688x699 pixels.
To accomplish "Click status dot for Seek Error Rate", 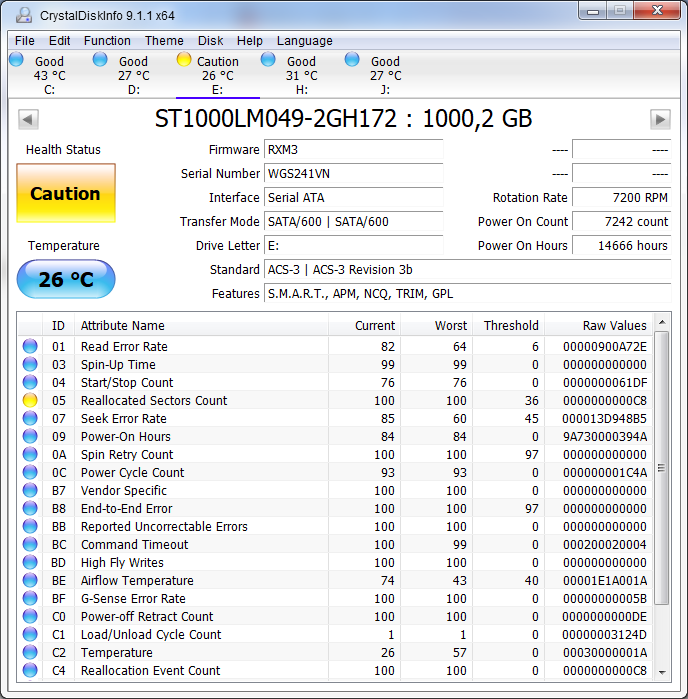I will pyautogui.click(x=30, y=418).
